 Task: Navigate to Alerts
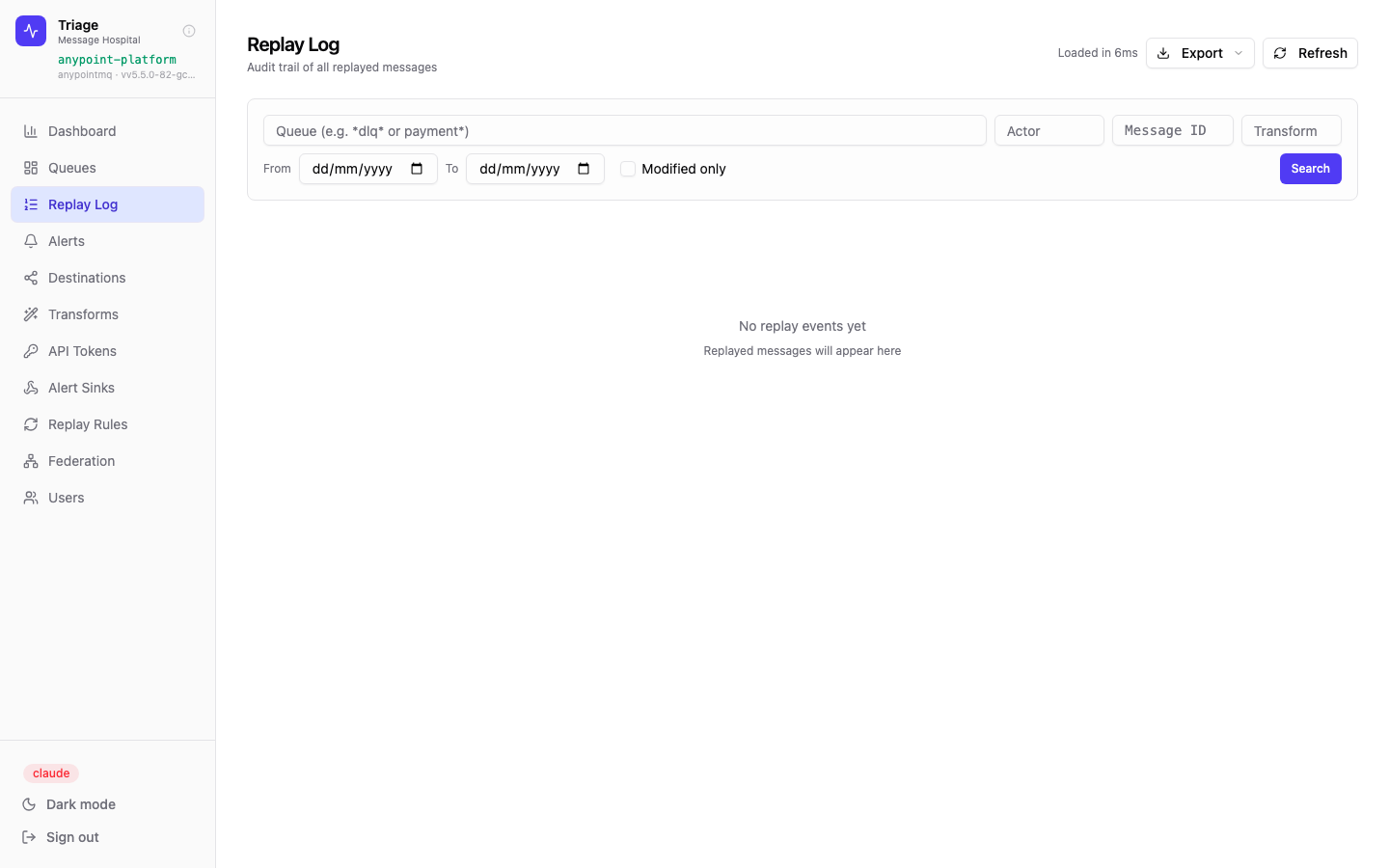107,241
